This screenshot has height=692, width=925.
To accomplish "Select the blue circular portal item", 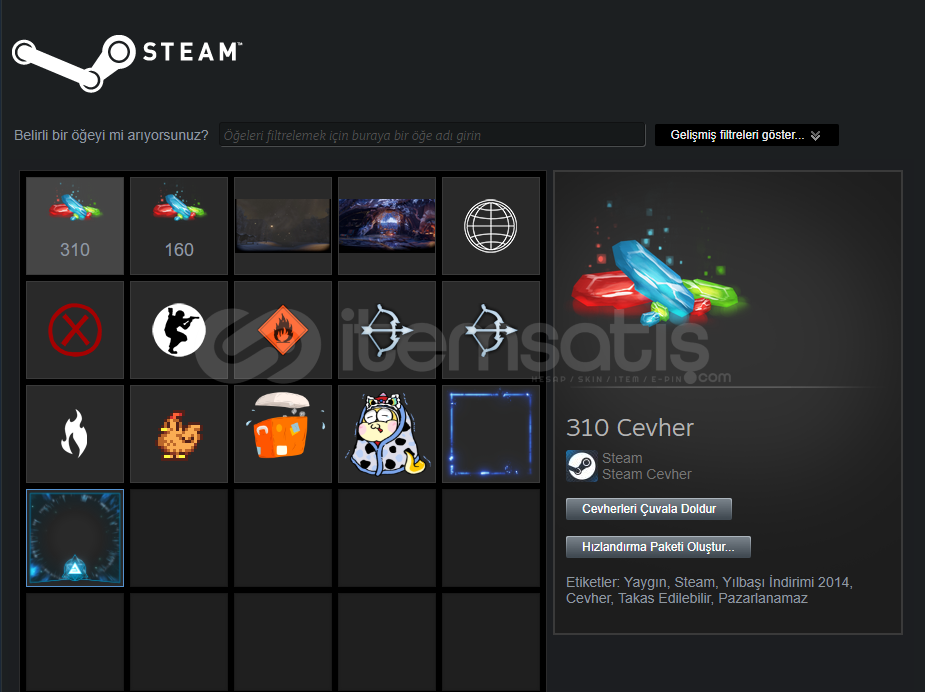I will tap(75, 538).
